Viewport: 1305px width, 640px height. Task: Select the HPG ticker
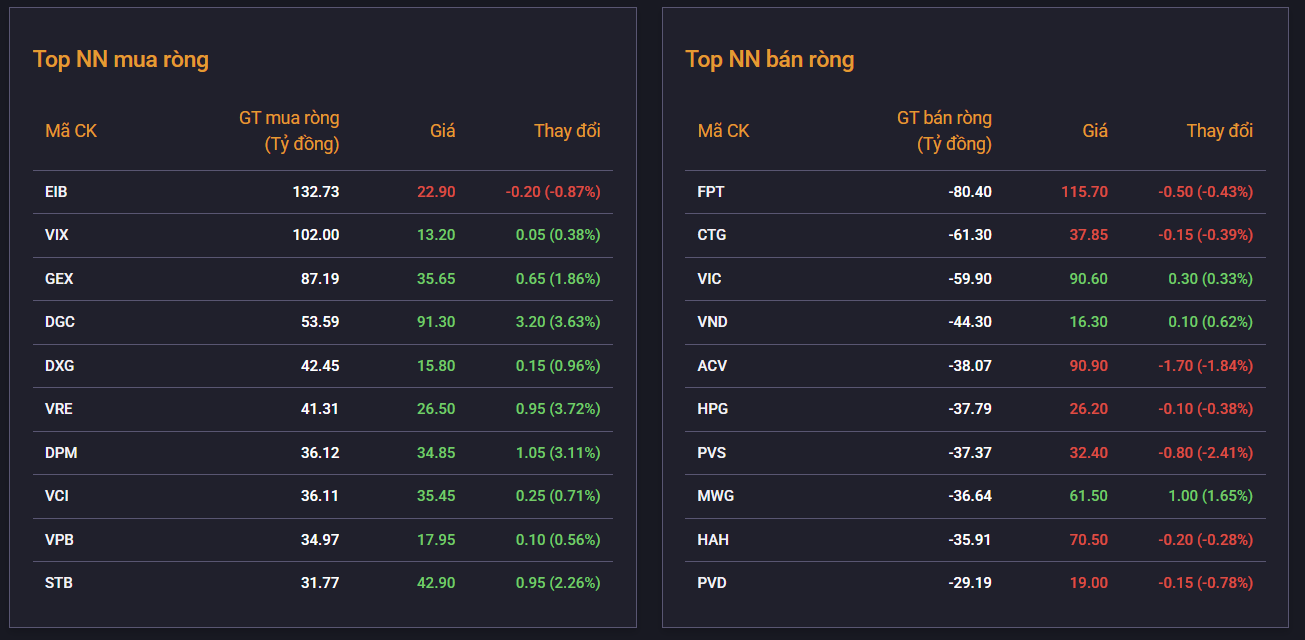(x=712, y=409)
